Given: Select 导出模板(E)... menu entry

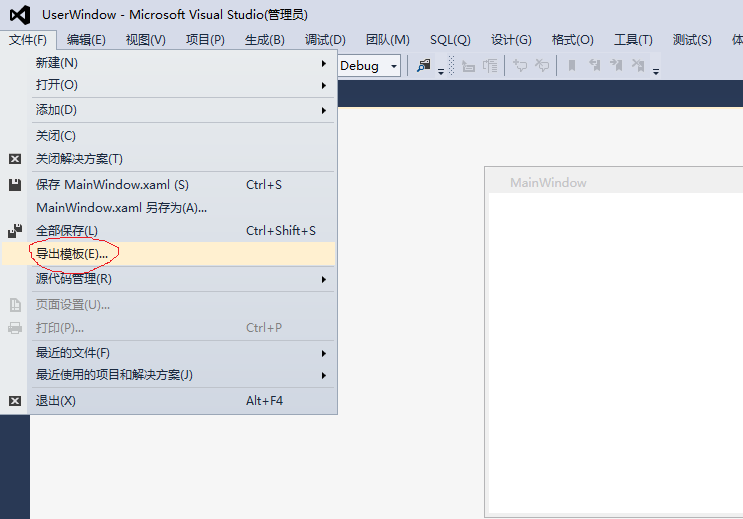Looking at the screenshot, I should tap(169, 254).
